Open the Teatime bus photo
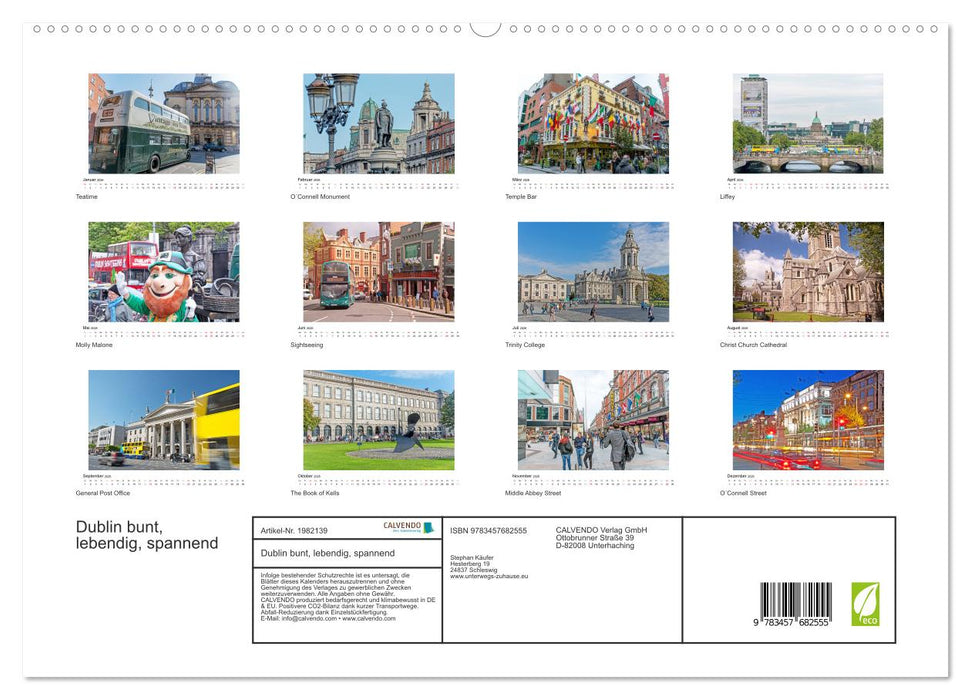Image resolution: width=971 pixels, height=700 pixels. 164,124
